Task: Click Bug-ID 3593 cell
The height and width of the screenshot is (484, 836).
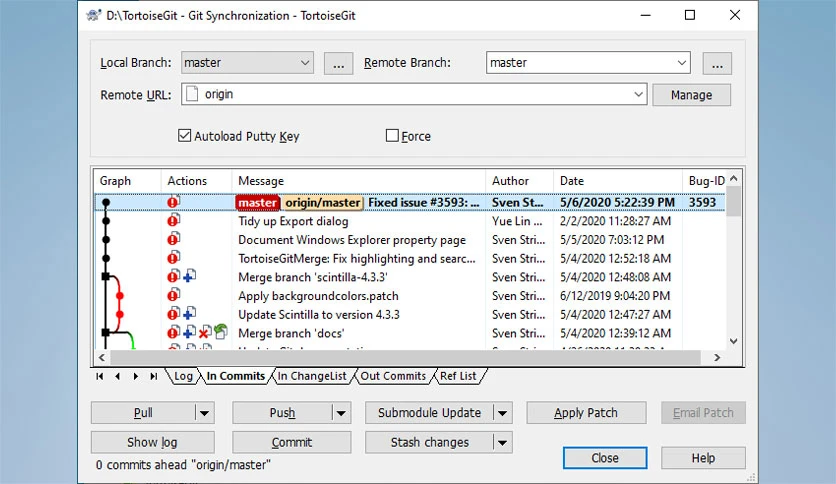Action: pos(702,203)
